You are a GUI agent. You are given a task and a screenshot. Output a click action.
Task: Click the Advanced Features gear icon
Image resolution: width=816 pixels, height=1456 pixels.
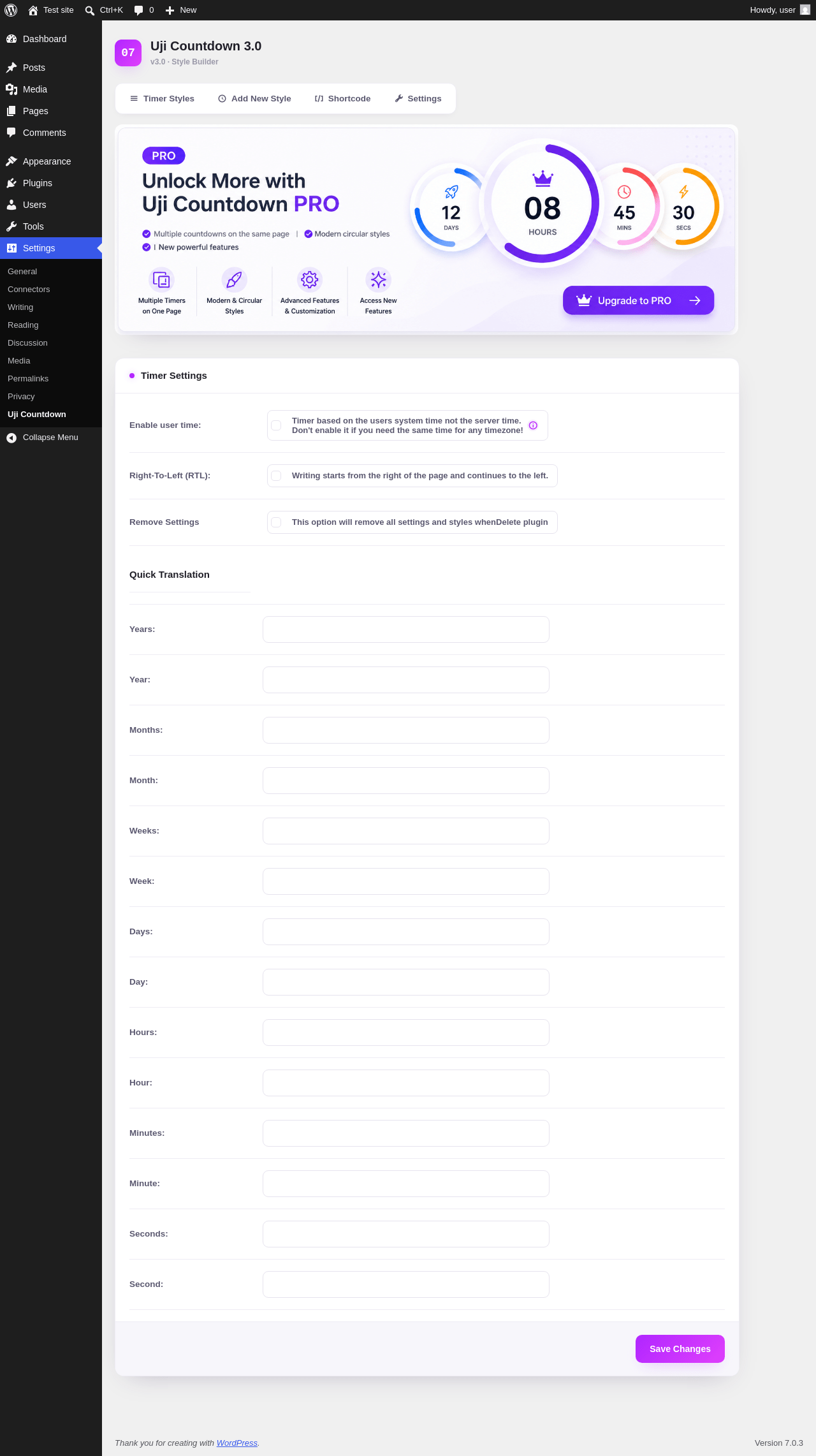point(310,279)
